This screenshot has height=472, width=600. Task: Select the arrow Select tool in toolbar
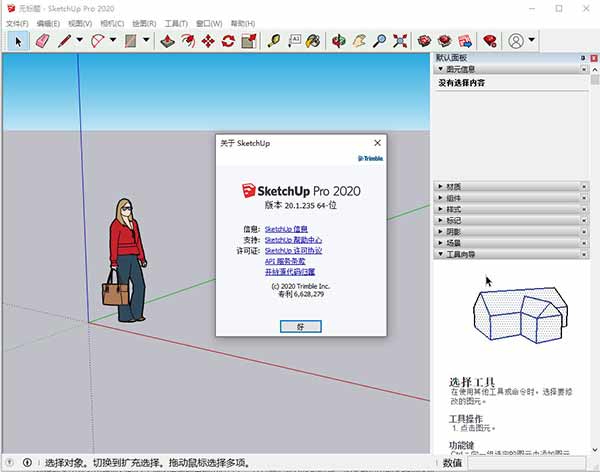tap(17, 41)
